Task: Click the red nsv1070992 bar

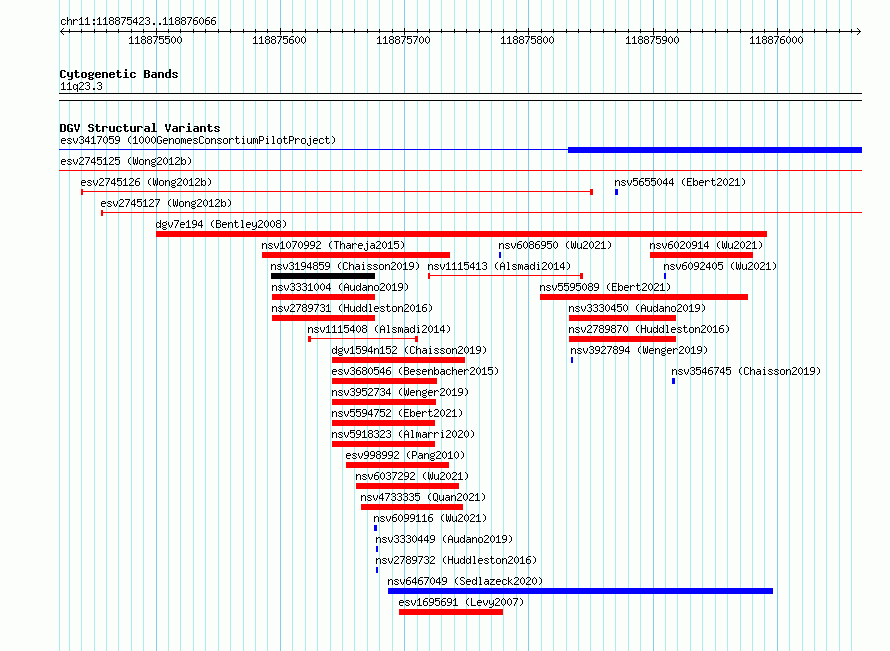Action: [x=356, y=255]
